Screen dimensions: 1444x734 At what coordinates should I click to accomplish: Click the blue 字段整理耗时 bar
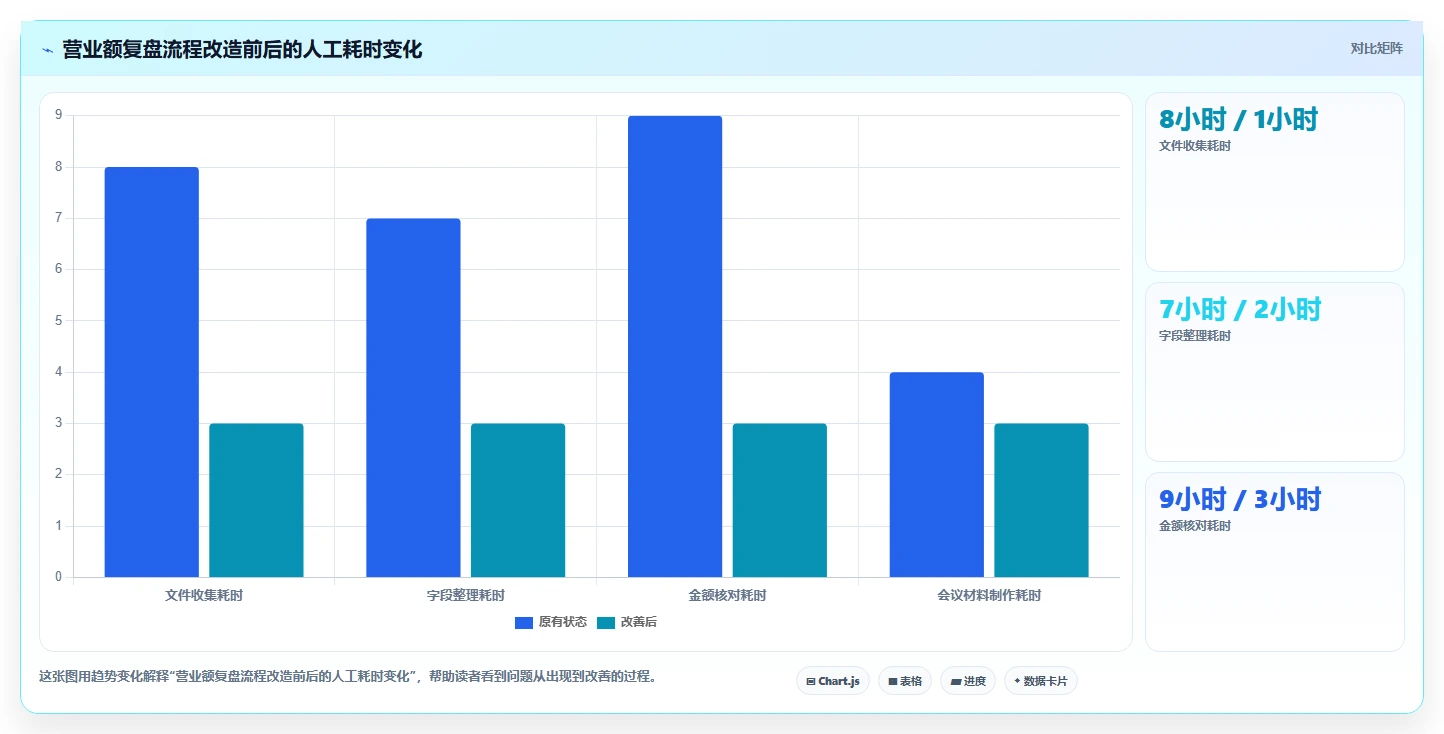coord(413,398)
